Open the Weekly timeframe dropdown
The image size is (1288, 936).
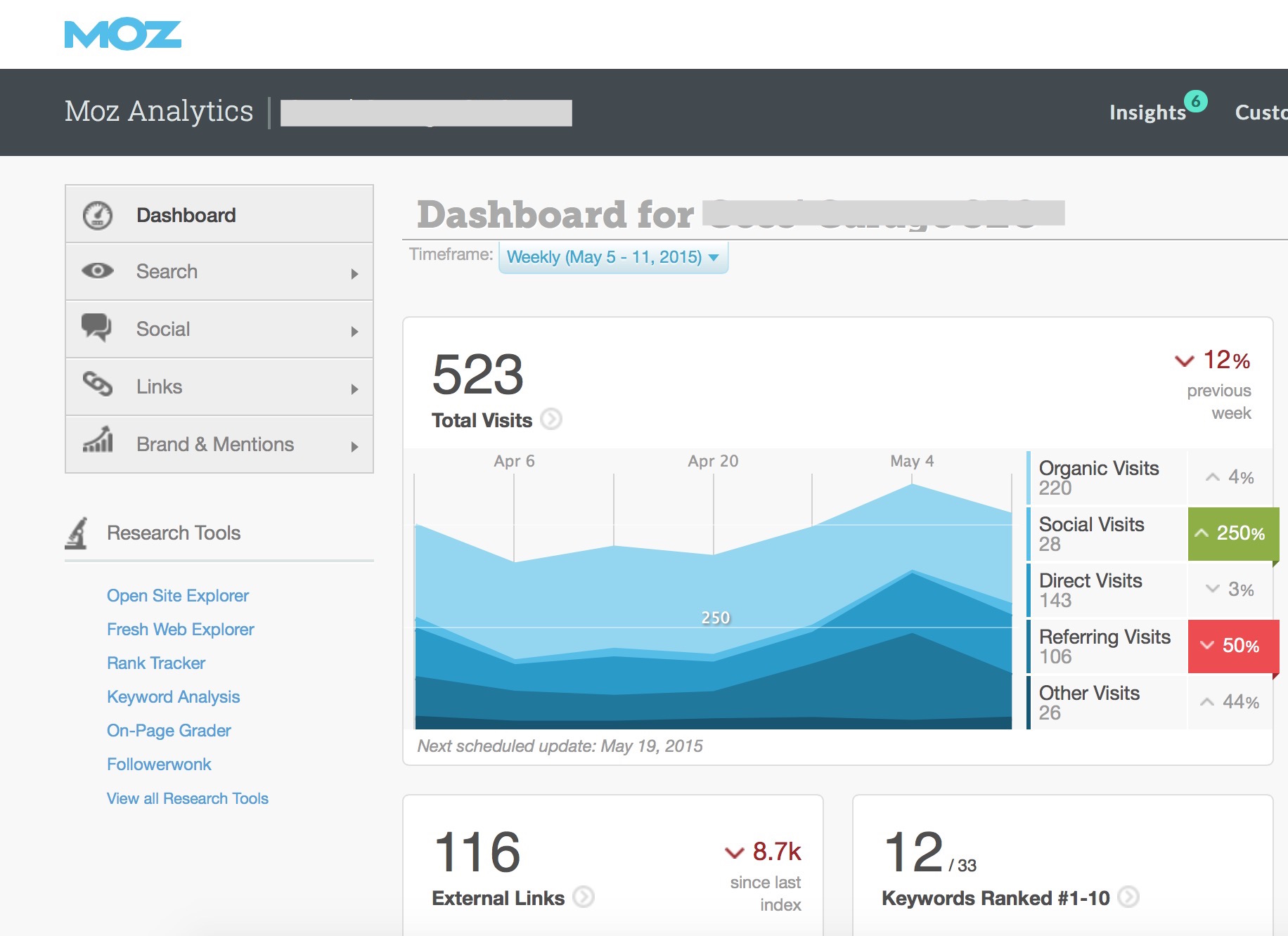(613, 257)
